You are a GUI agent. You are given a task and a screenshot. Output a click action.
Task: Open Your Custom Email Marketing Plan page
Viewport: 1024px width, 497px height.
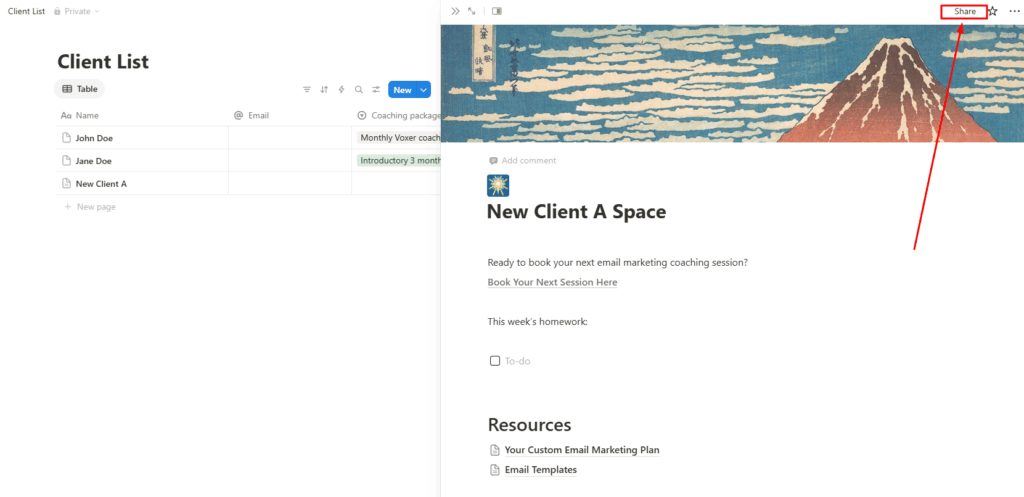582,450
